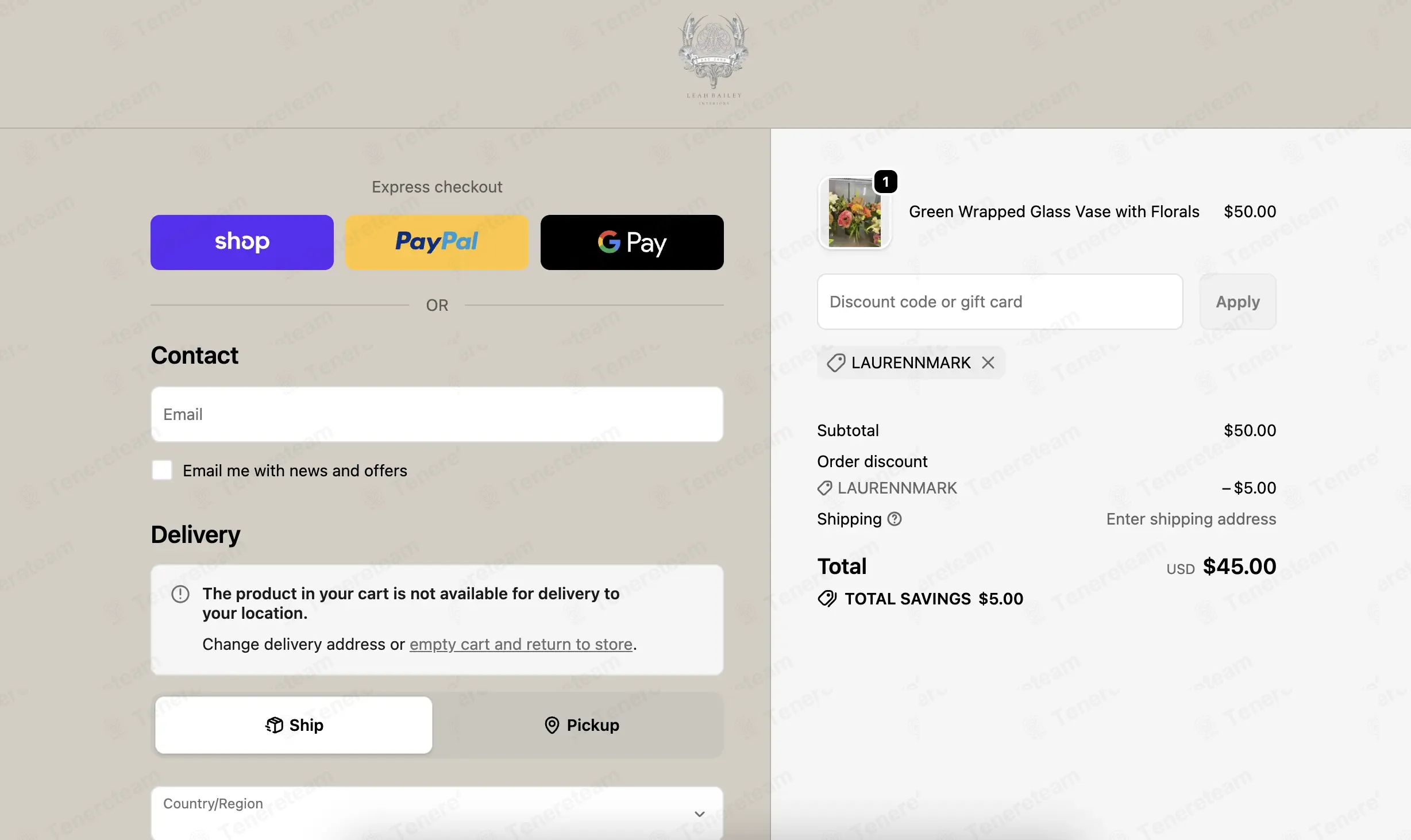Viewport: 1411px width, 840px height.
Task: Click the tag icon beside LAURENNMARK chip
Action: tap(836, 363)
